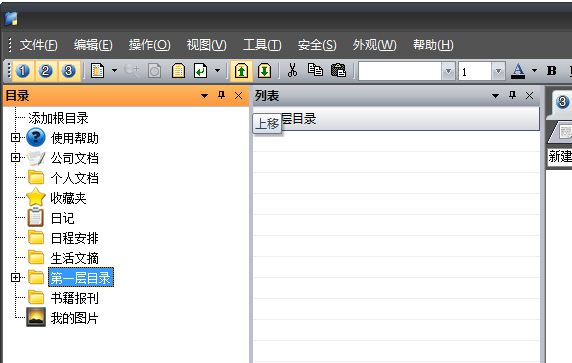
Task: Click the number 2 level toolbar button
Action: (46, 71)
